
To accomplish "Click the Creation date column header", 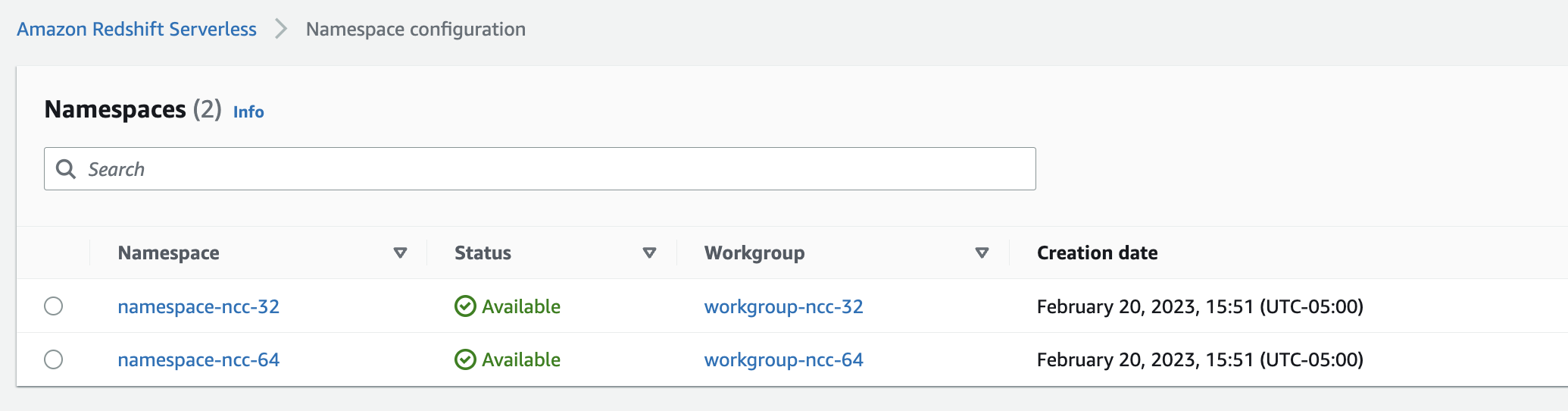I will coord(1098,253).
